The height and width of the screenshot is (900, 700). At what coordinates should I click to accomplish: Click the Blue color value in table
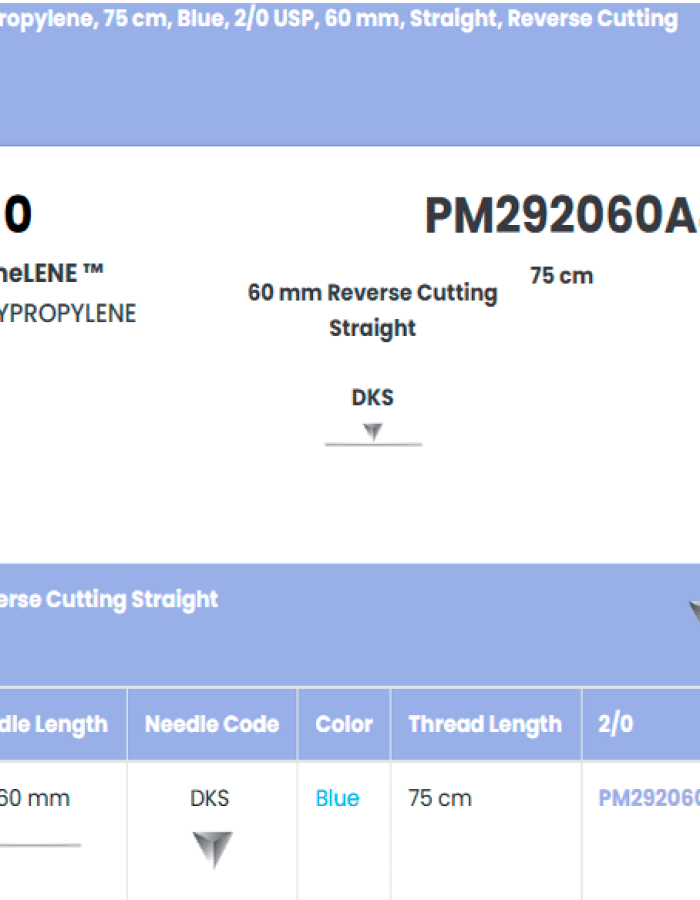point(337,798)
